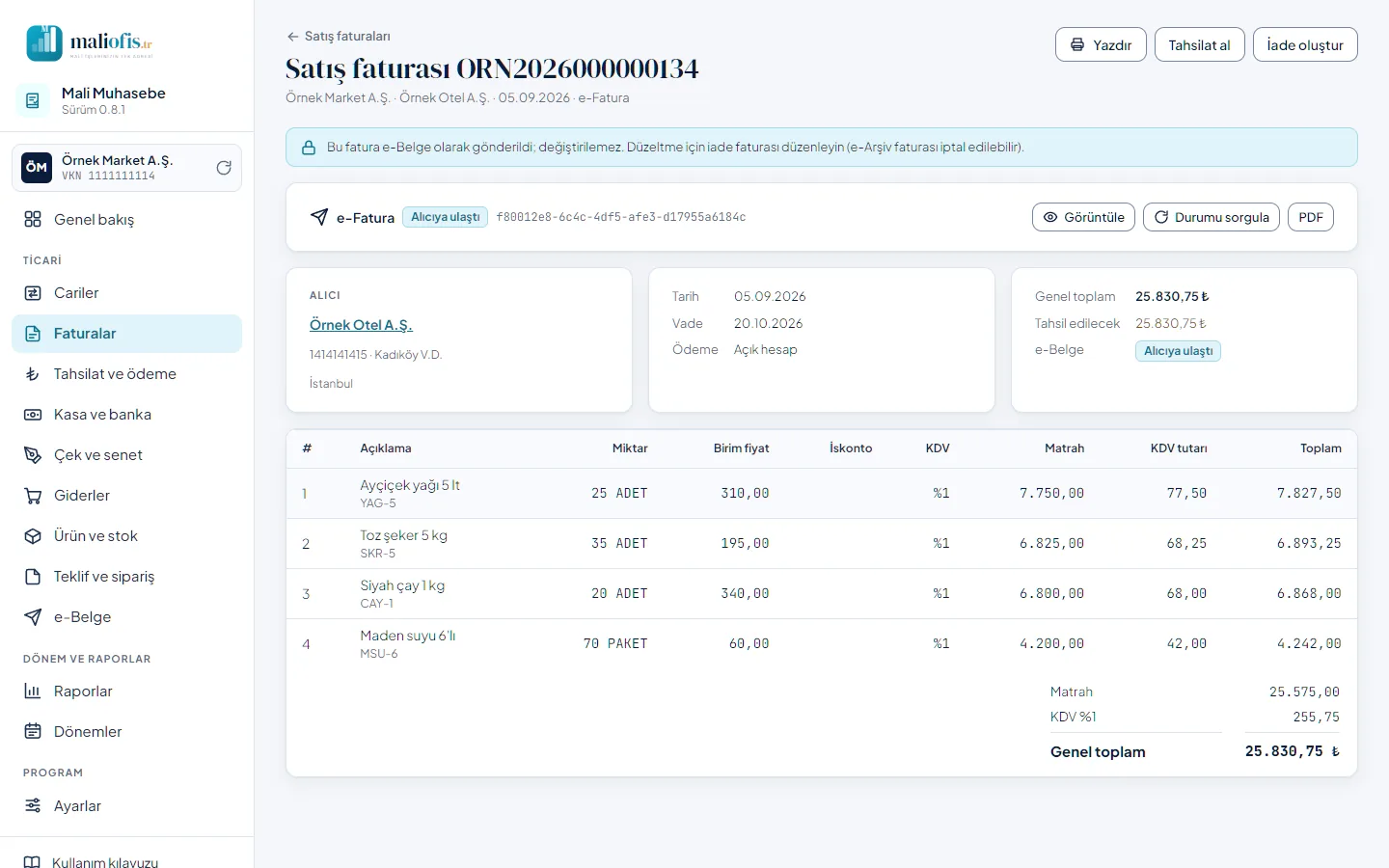Click the Çek ve senet pen icon
The height and width of the screenshot is (868, 1389).
(x=33, y=455)
